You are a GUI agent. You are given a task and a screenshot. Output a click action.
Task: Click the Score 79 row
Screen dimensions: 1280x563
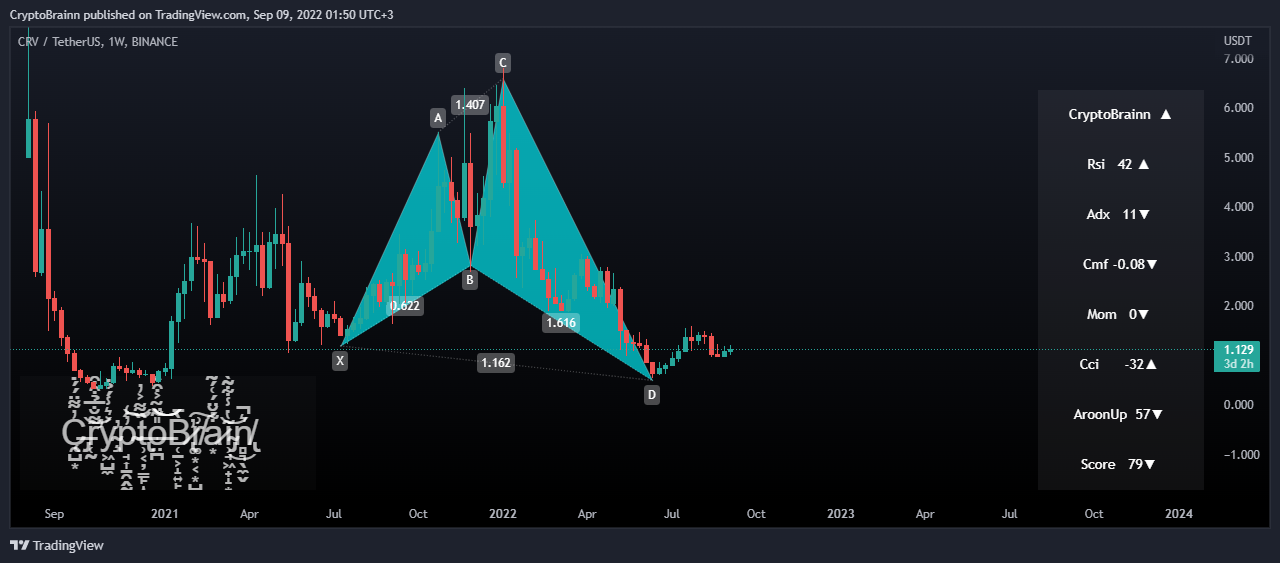click(1120, 464)
